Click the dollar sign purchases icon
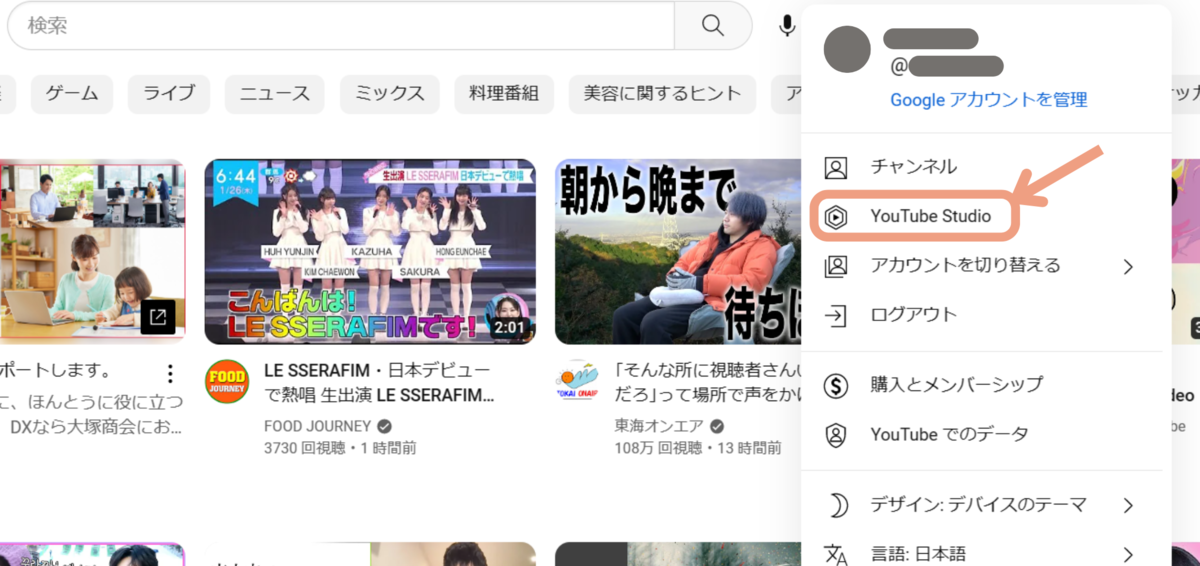Screen dimensions: 1200x566 point(835,385)
